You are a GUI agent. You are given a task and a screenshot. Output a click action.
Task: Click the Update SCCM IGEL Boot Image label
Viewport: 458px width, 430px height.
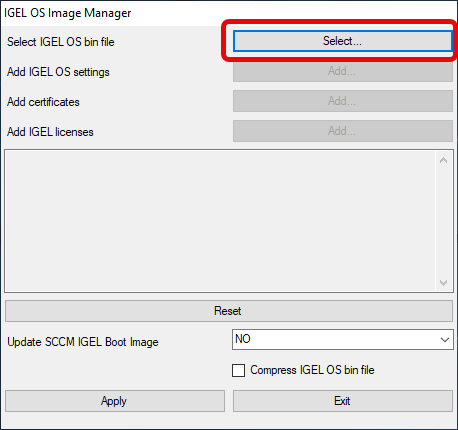[83, 342]
